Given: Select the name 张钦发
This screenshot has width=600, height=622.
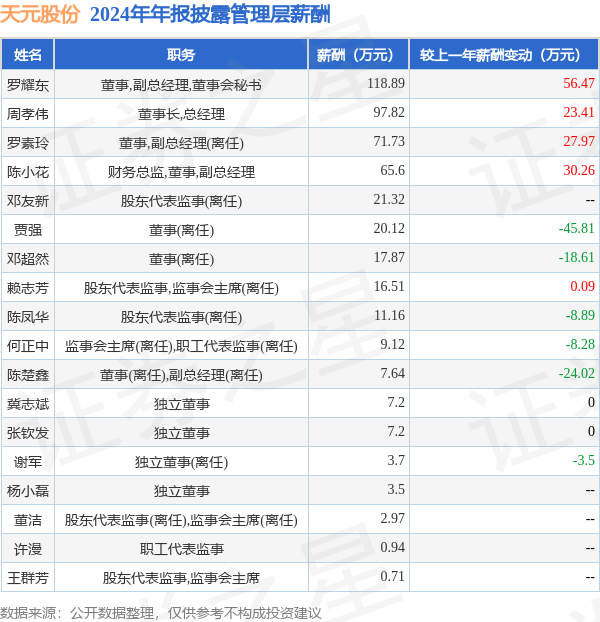Looking at the screenshot, I should click(28, 433).
